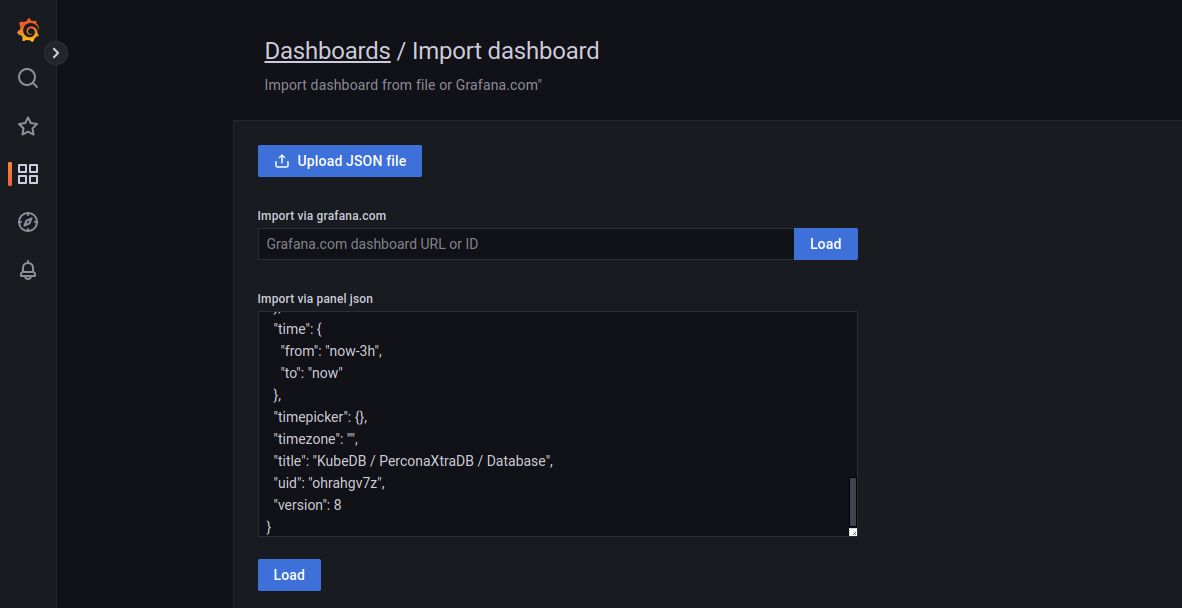Open the Dashboards breadcrumb link

click(x=327, y=50)
